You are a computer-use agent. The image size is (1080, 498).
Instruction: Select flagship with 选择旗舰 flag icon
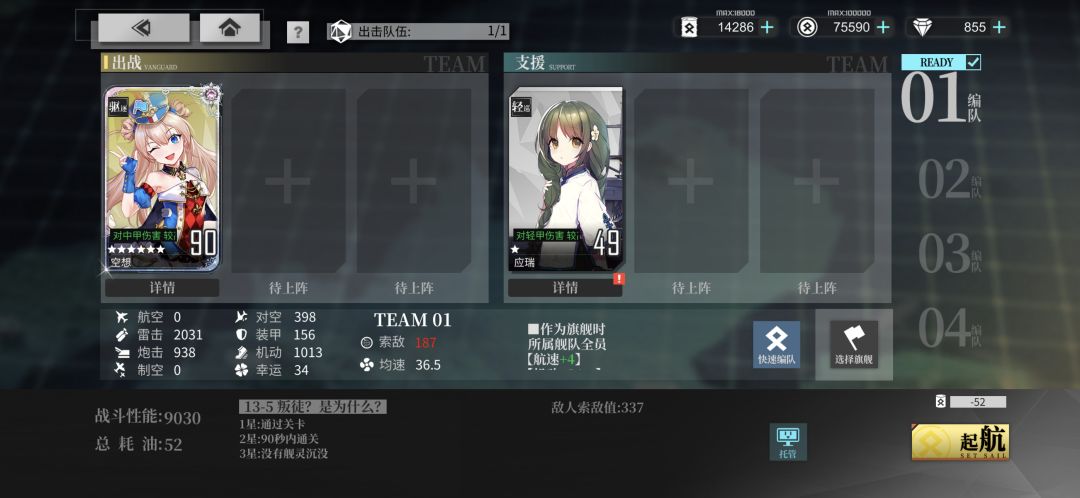(x=854, y=344)
